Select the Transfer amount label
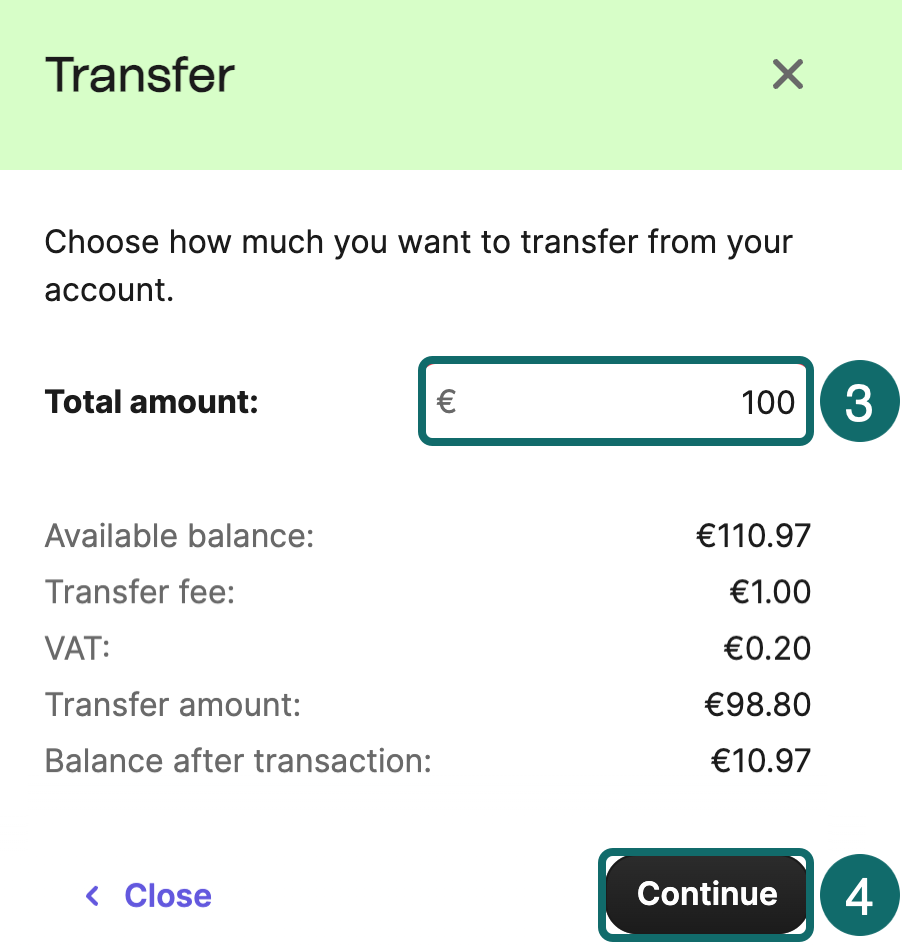 (173, 705)
